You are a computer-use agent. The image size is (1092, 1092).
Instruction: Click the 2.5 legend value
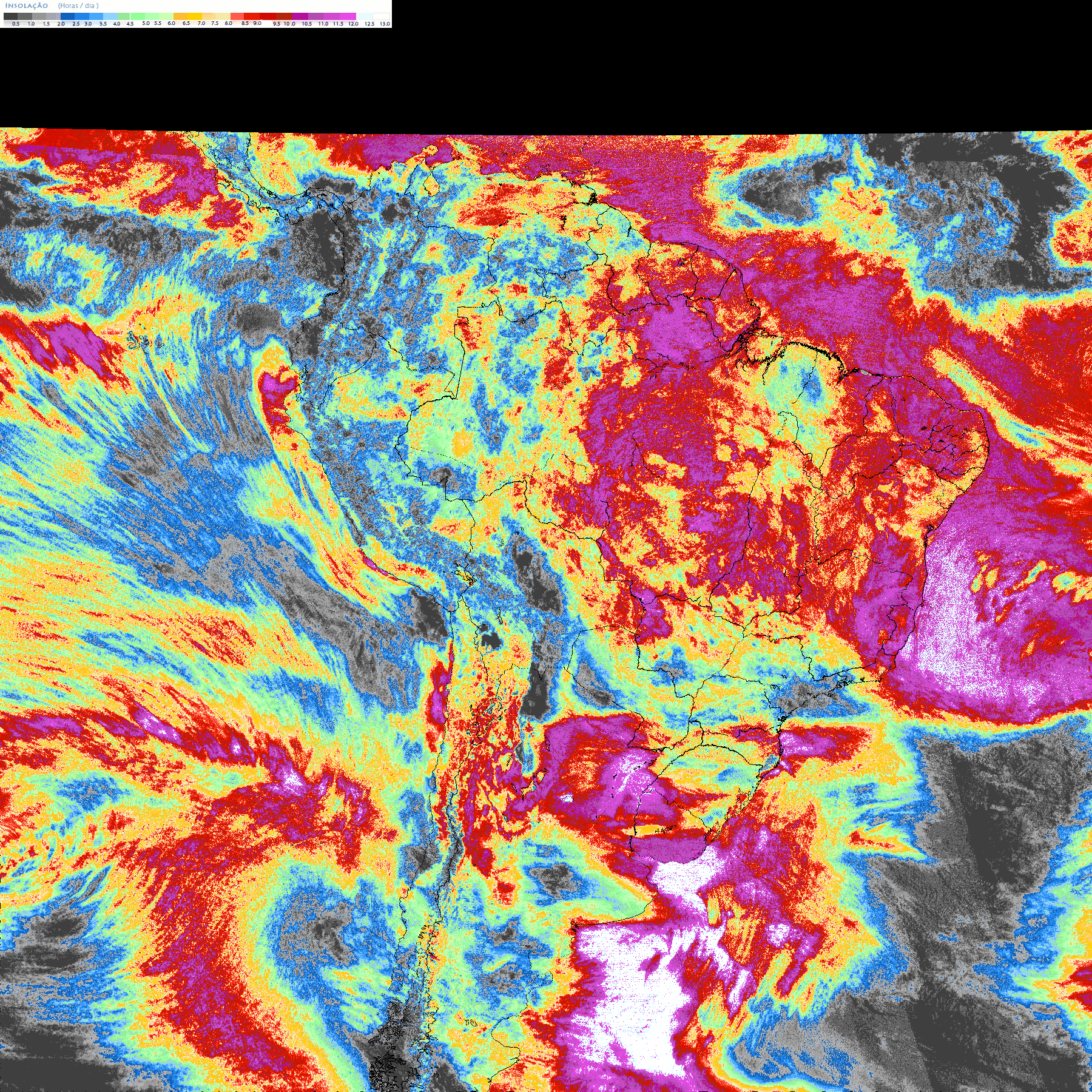point(76,24)
